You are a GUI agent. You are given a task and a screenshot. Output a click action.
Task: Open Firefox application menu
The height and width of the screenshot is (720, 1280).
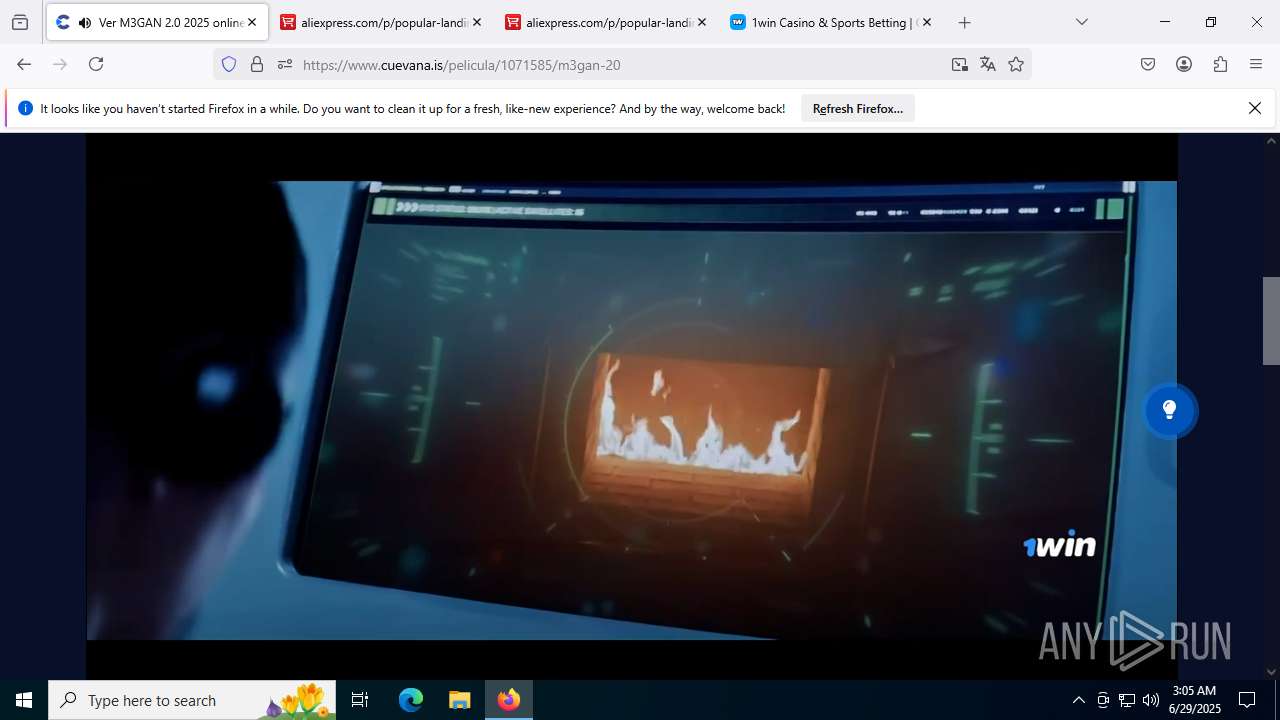pyautogui.click(x=1256, y=64)
